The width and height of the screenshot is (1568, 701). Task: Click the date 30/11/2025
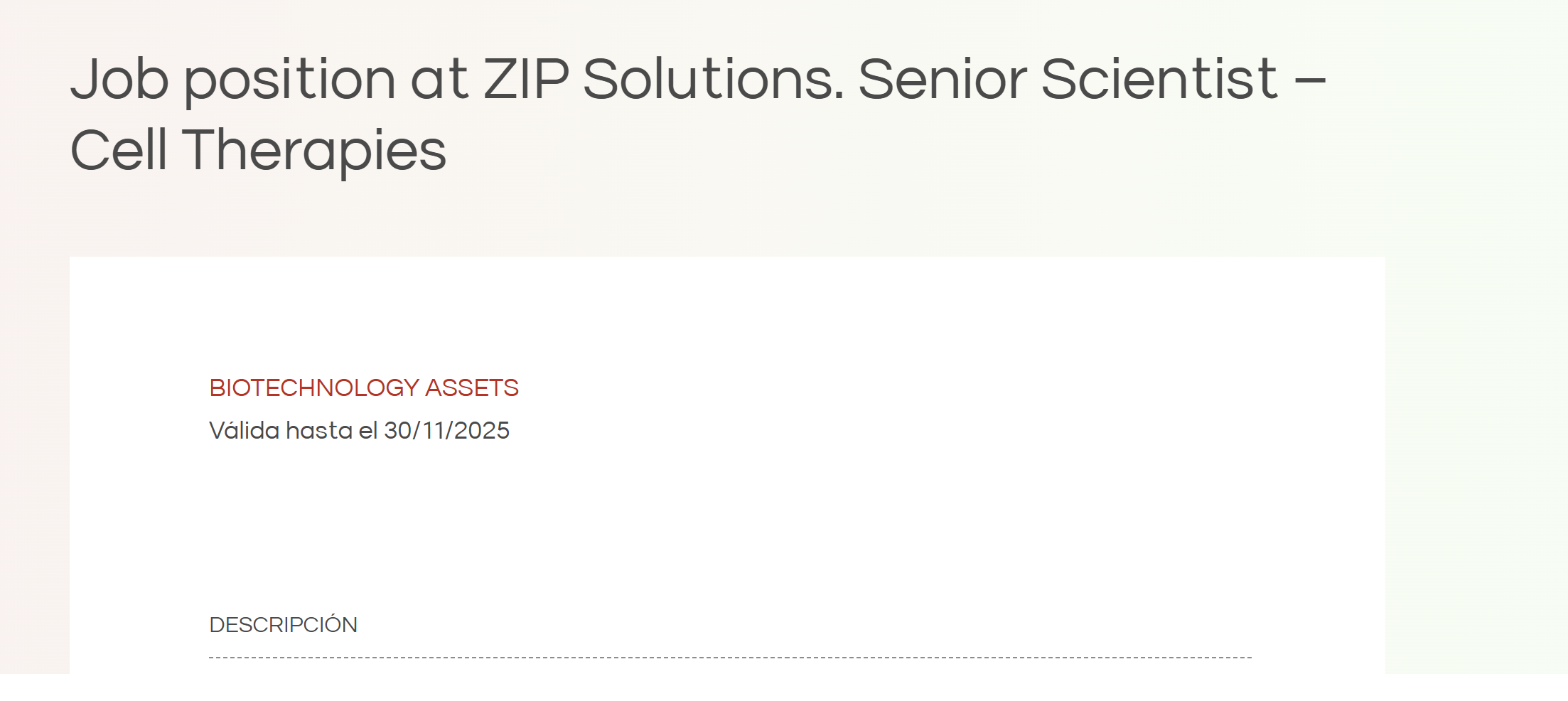447,431
